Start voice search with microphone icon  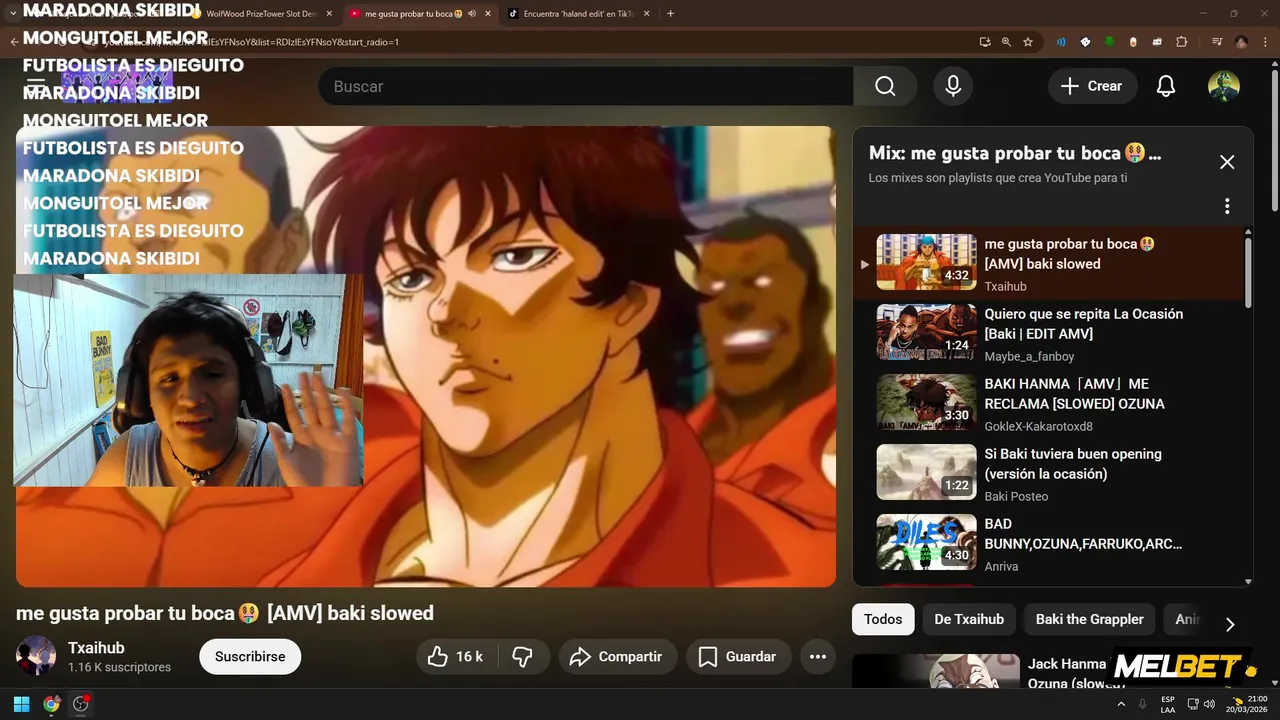pyautogui.click(x=953, y=86)
